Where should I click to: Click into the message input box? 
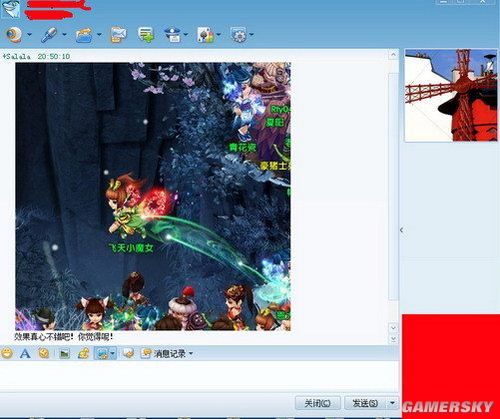[x=199, y=375]
